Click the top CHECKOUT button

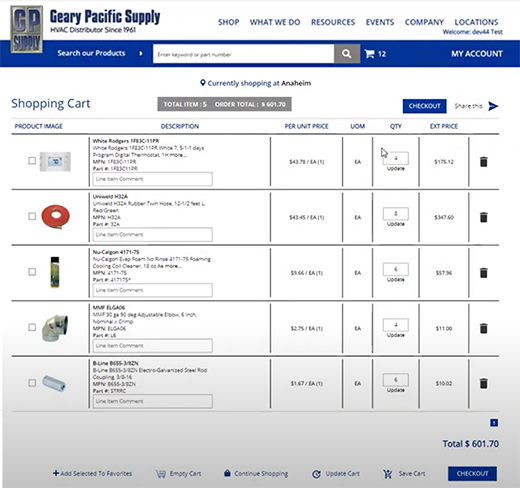(424, 106)
